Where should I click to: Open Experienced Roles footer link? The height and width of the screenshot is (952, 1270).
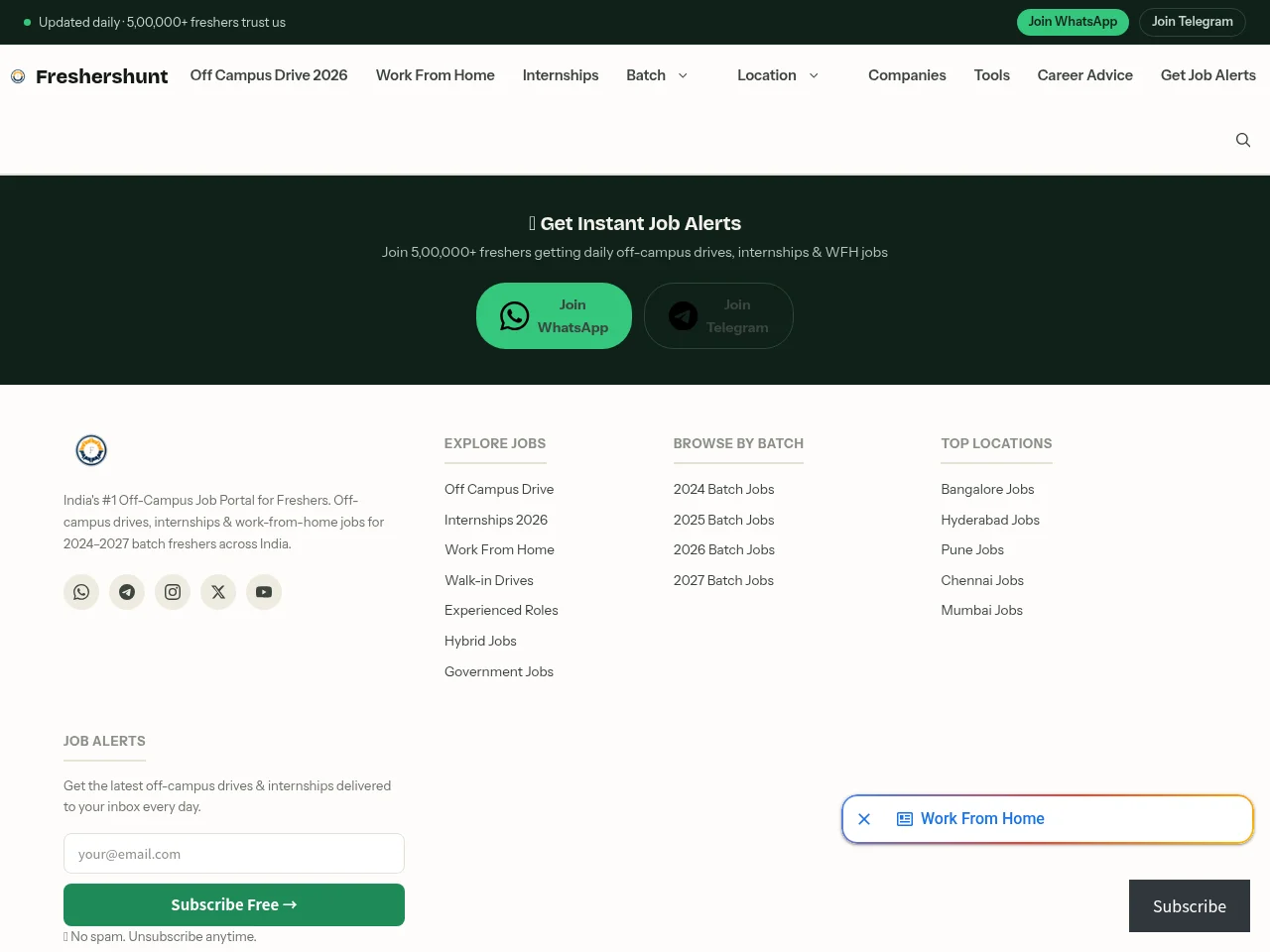[501, 610]
